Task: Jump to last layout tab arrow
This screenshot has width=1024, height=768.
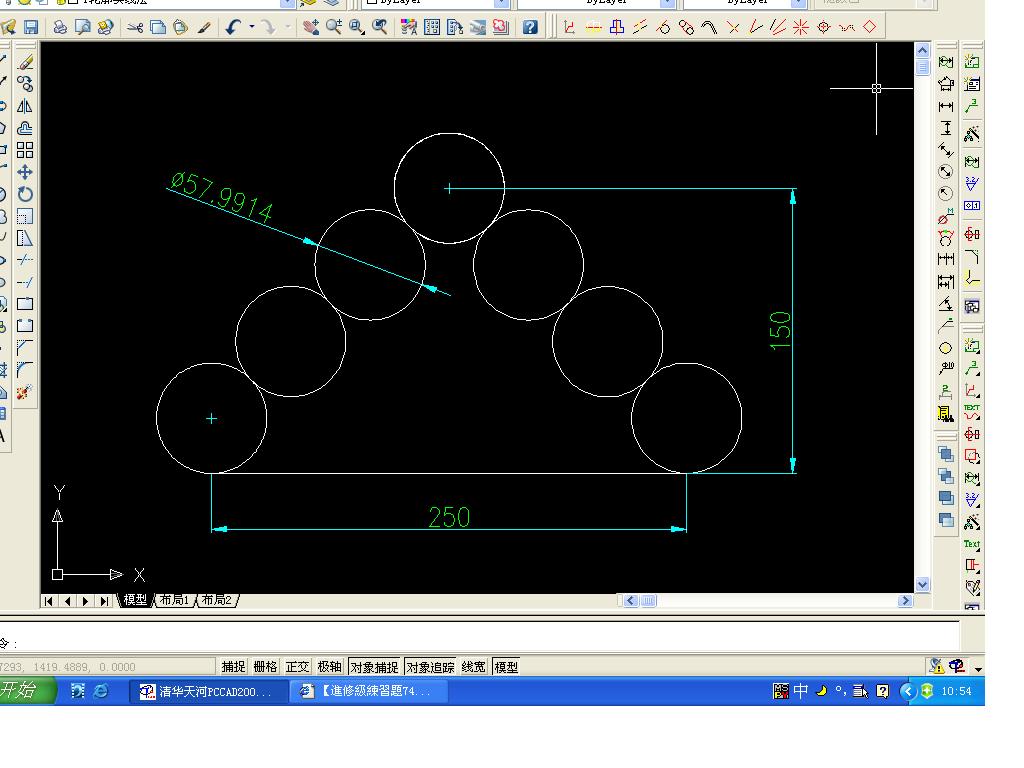Action: [x=104, y=601]
